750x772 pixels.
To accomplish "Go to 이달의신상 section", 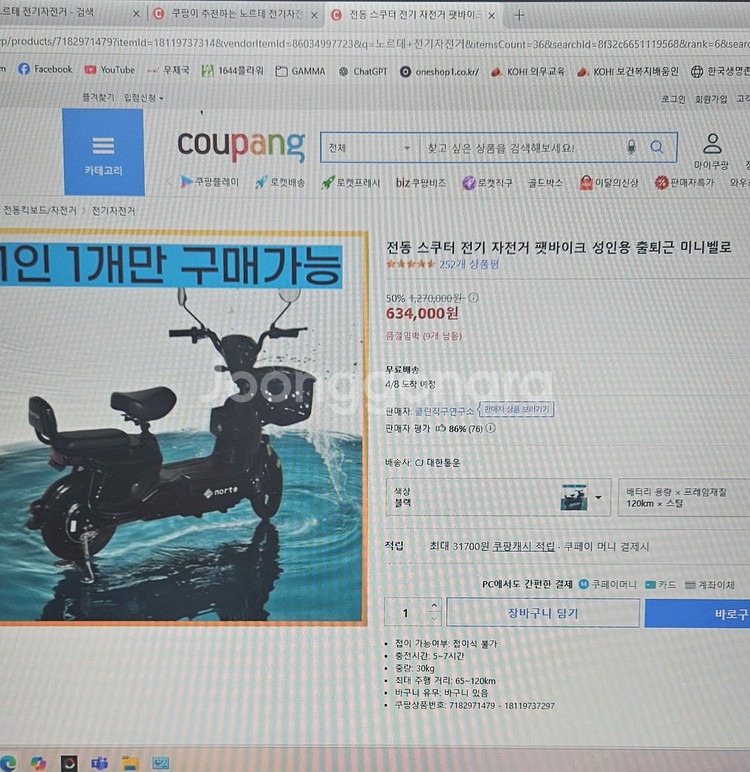I will point(609,183).
